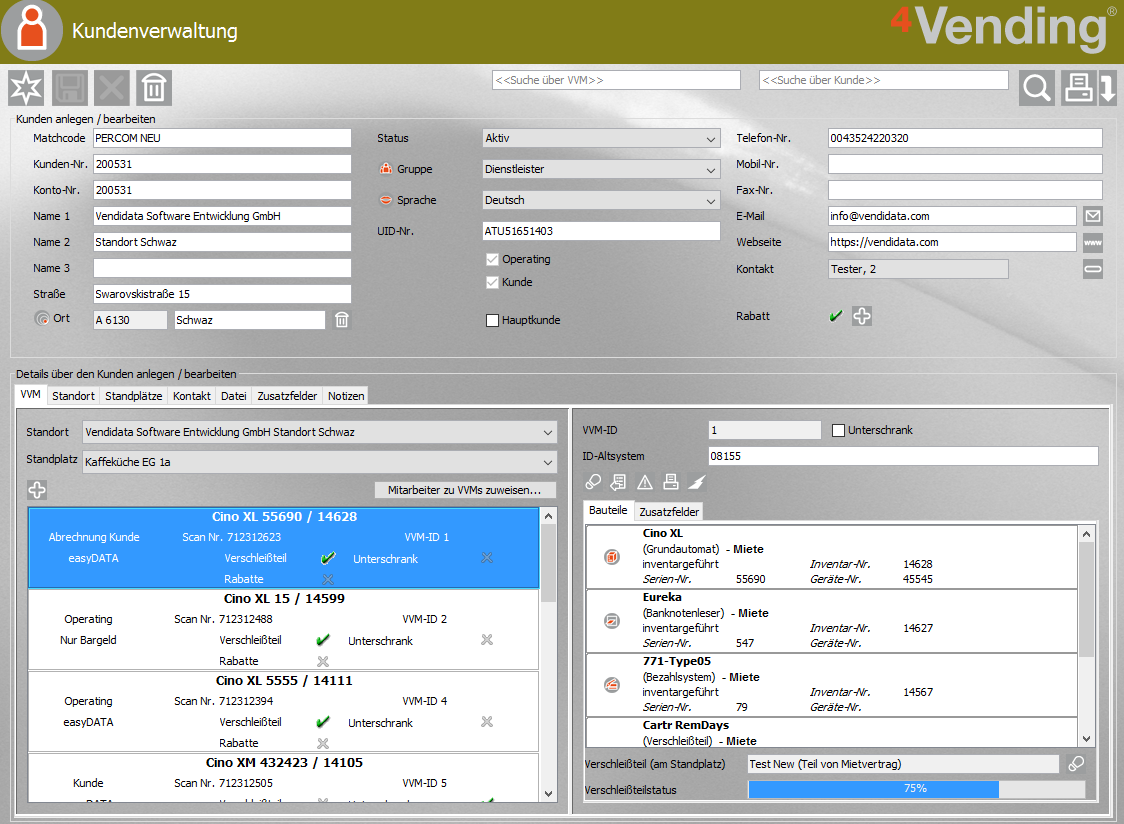Click the UID-Nr. field ATU51651403
Viewport: 1124px width, 824px height.
[x=601, y=231]
